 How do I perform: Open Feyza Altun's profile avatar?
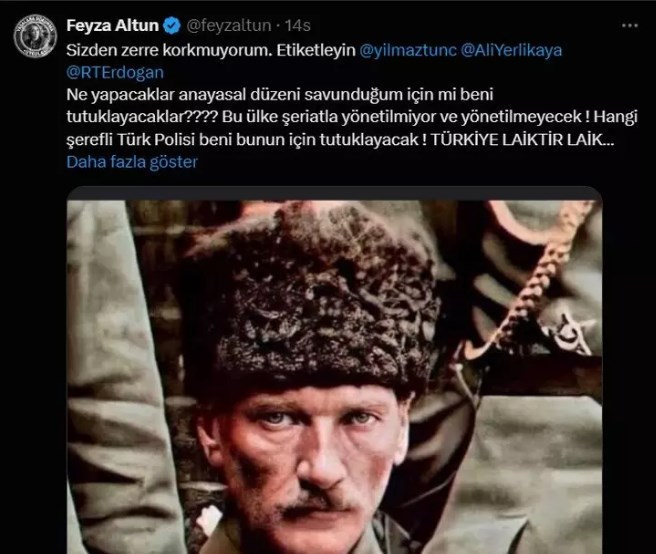(x=35, y=36)
